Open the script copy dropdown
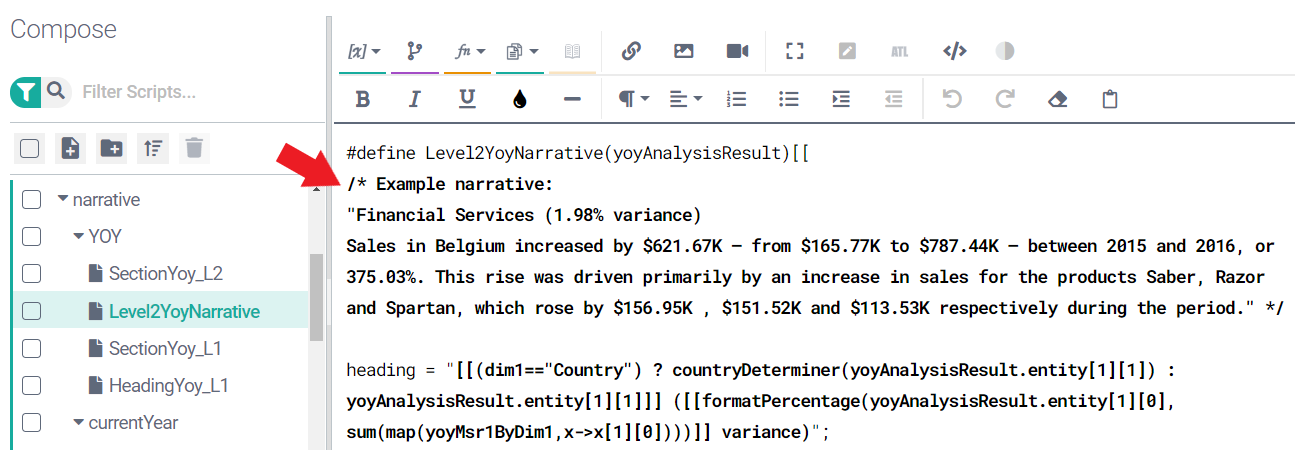Image resolution: width=1295 pixels, height=450 pixels. [522, 51]
